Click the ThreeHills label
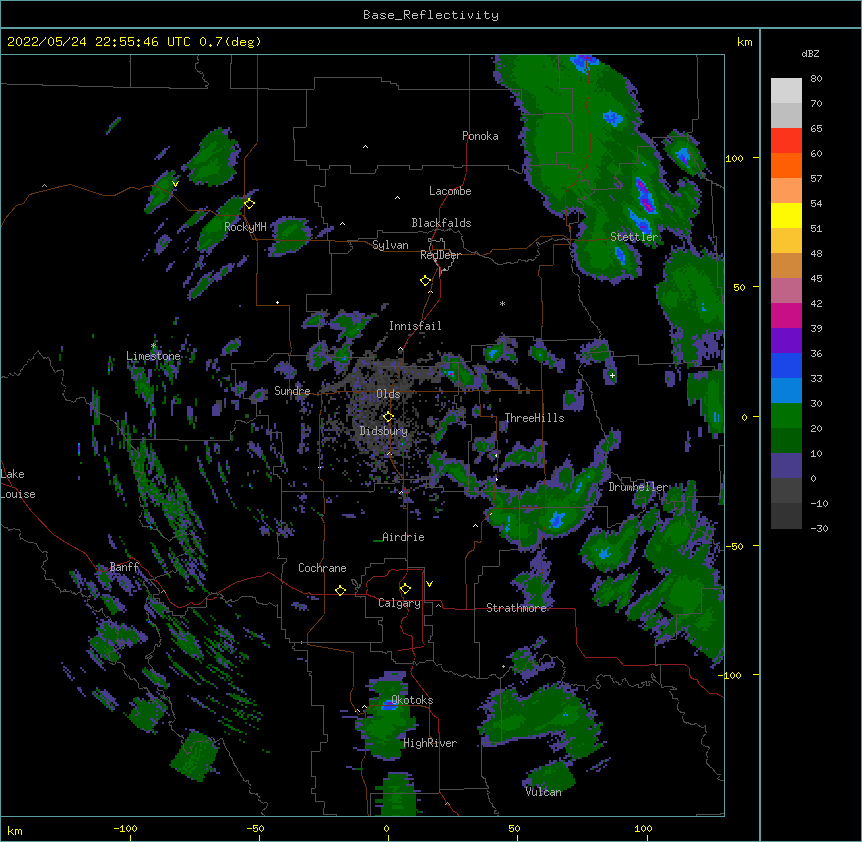 coord(534,418)
